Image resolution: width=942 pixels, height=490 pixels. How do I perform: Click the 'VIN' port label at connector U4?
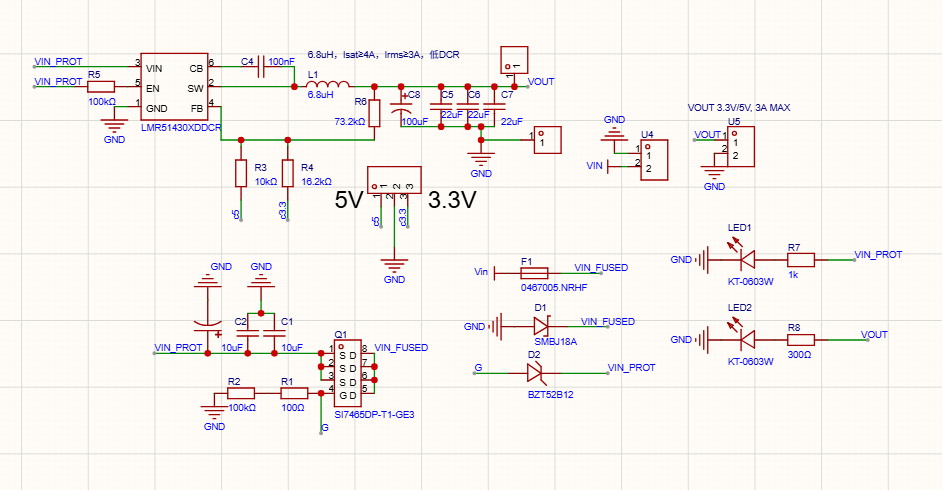pyautogui.click(x=595, y=166)
